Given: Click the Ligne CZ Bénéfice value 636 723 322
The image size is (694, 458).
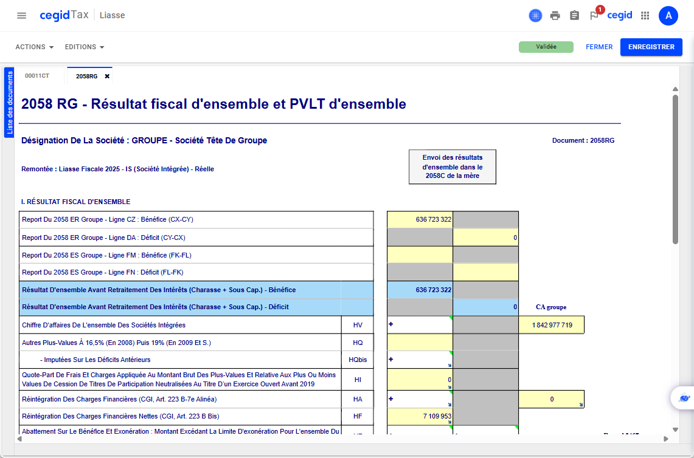Looking at the screenshot, I should click(x=420, y=219).
